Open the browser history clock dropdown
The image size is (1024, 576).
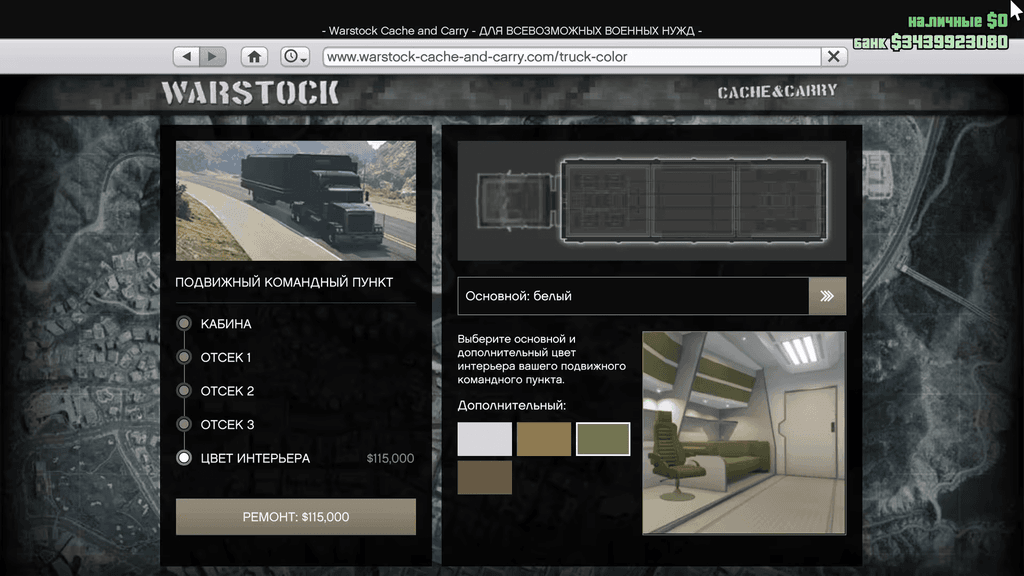point(295,56)
